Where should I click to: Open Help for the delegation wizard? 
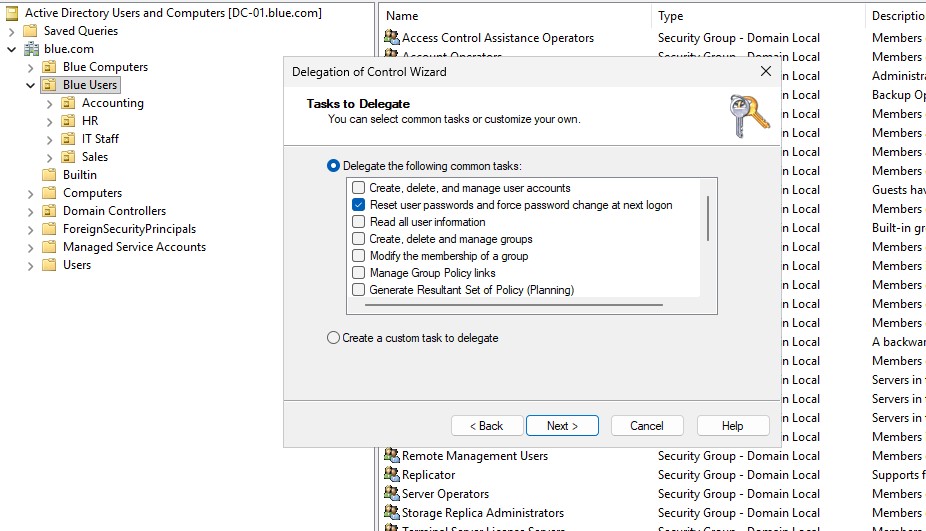tap(733, 426)
